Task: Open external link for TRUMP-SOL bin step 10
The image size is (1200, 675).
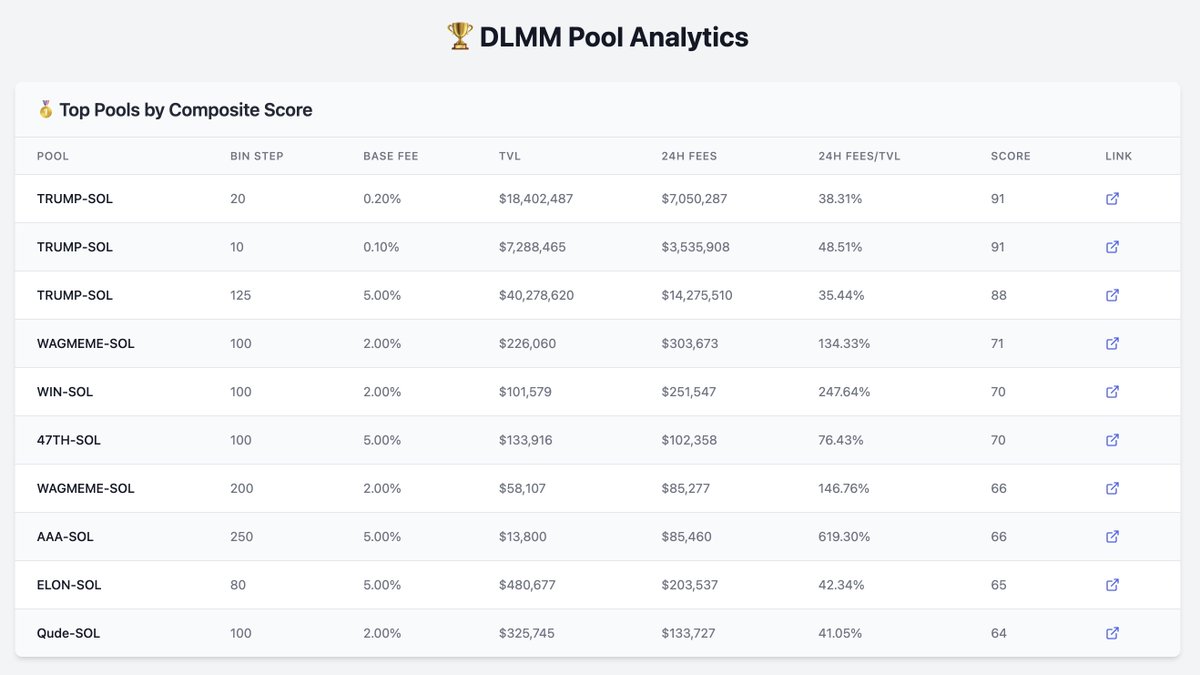Action: click(1112, 247)
